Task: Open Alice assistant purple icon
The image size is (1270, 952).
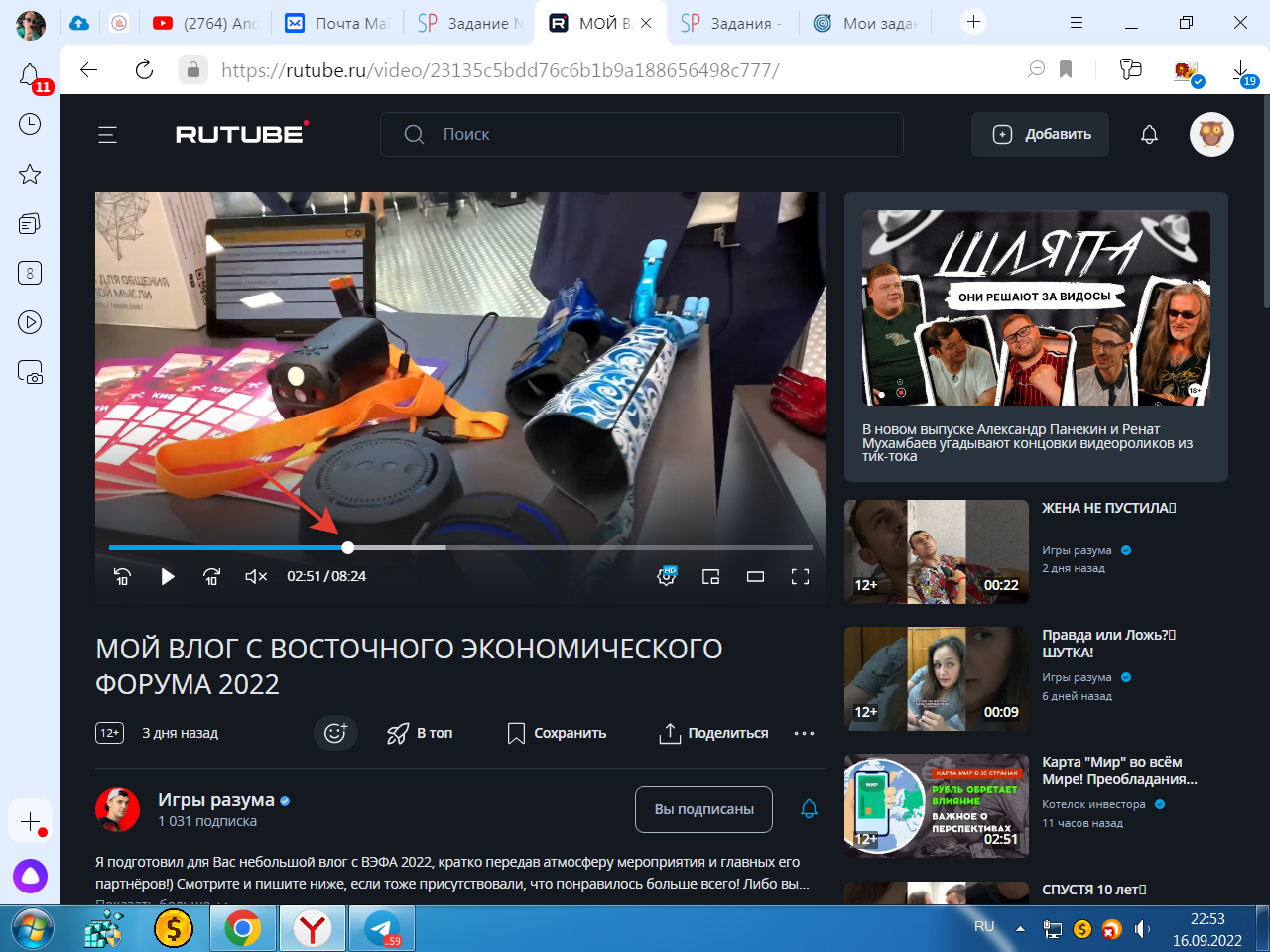Action: (30, 876)
